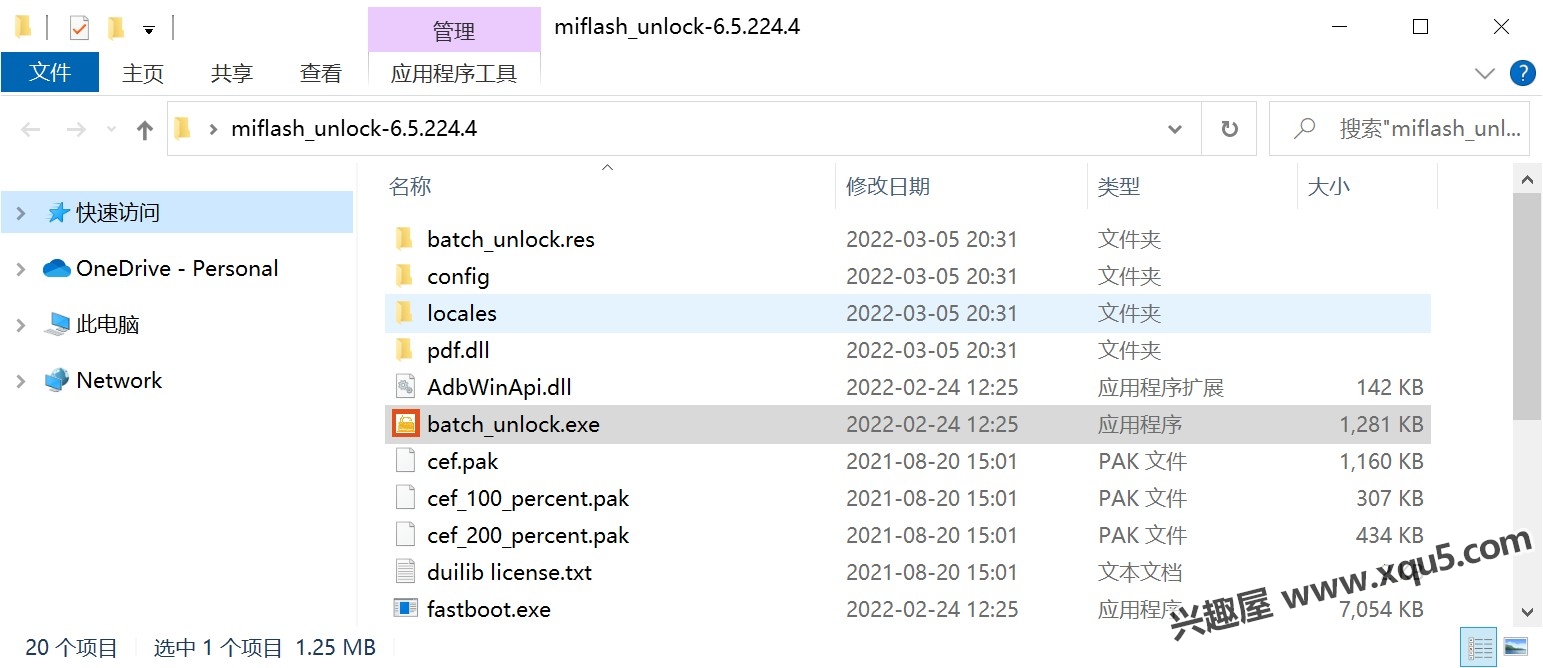
Task: Go up one folder level
Action: (x=145, y=129)
